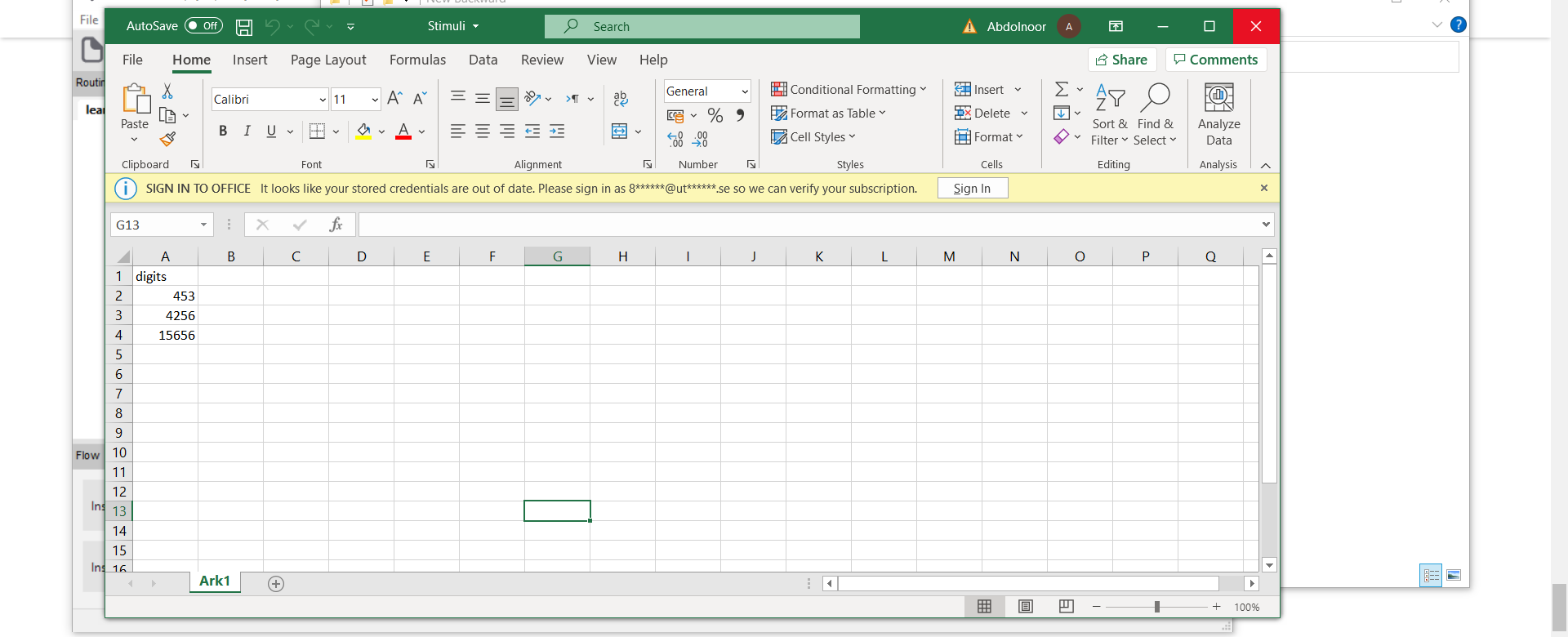
Task: Apply the yellow fill color
Action: [364, 131]
